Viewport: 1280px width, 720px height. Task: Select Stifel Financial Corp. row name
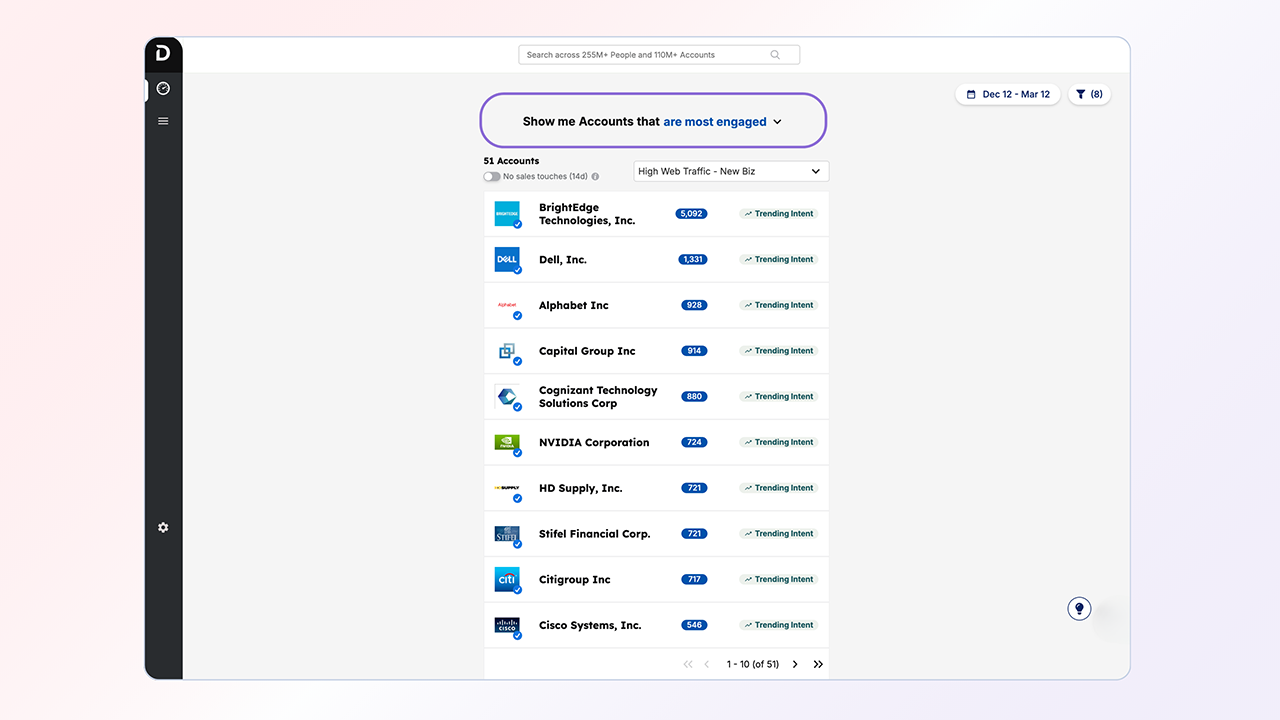click(595, 534)
